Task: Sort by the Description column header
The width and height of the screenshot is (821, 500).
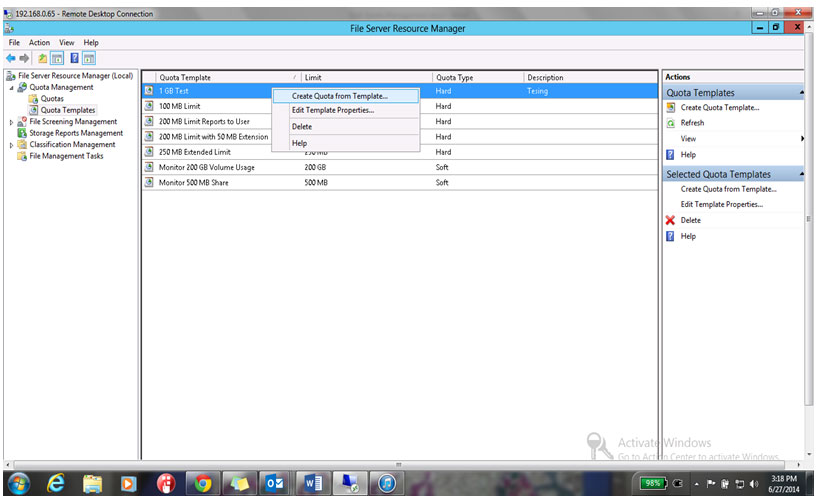Action: (x=591, y=77)
